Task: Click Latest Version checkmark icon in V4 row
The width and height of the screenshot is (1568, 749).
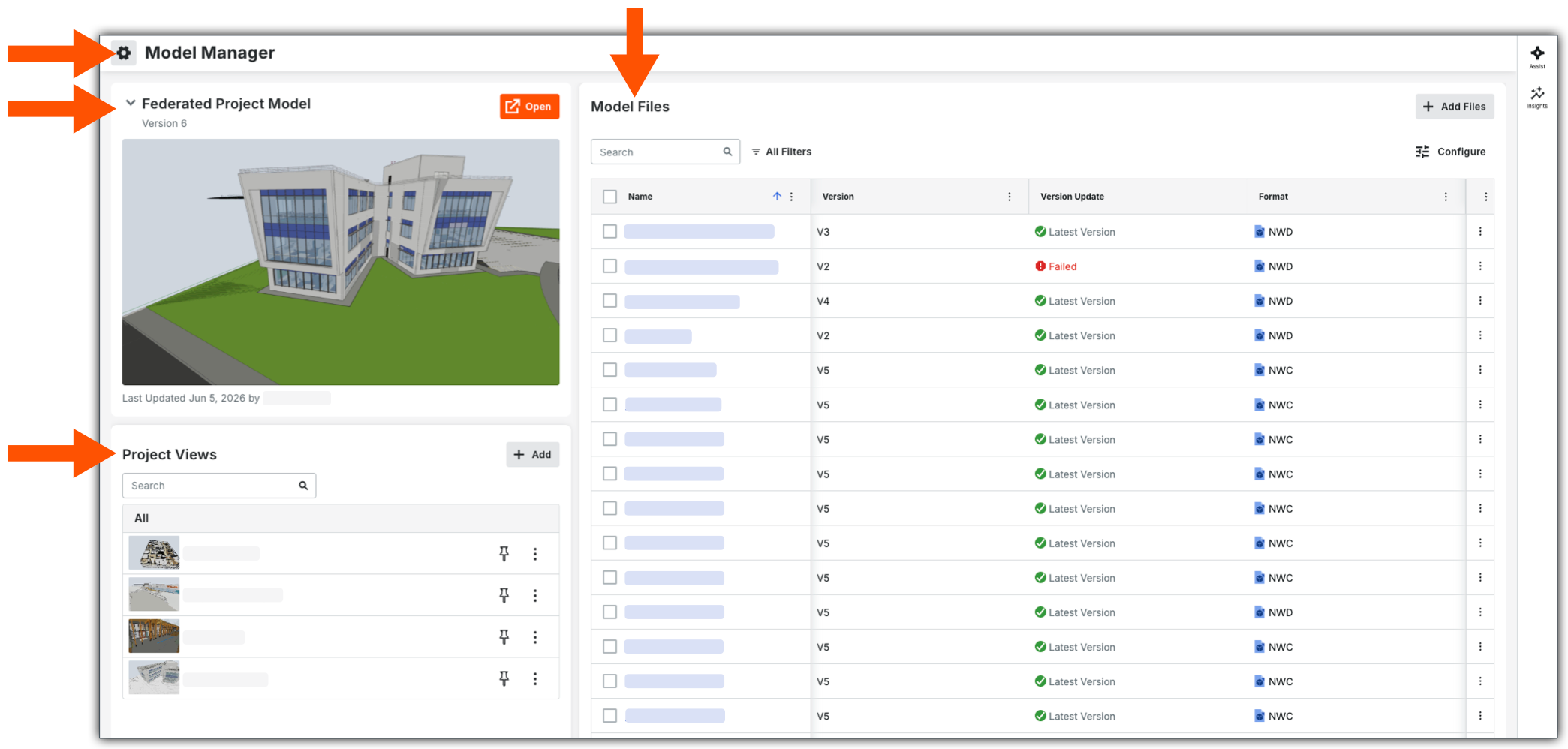Action: (1040, 301)
